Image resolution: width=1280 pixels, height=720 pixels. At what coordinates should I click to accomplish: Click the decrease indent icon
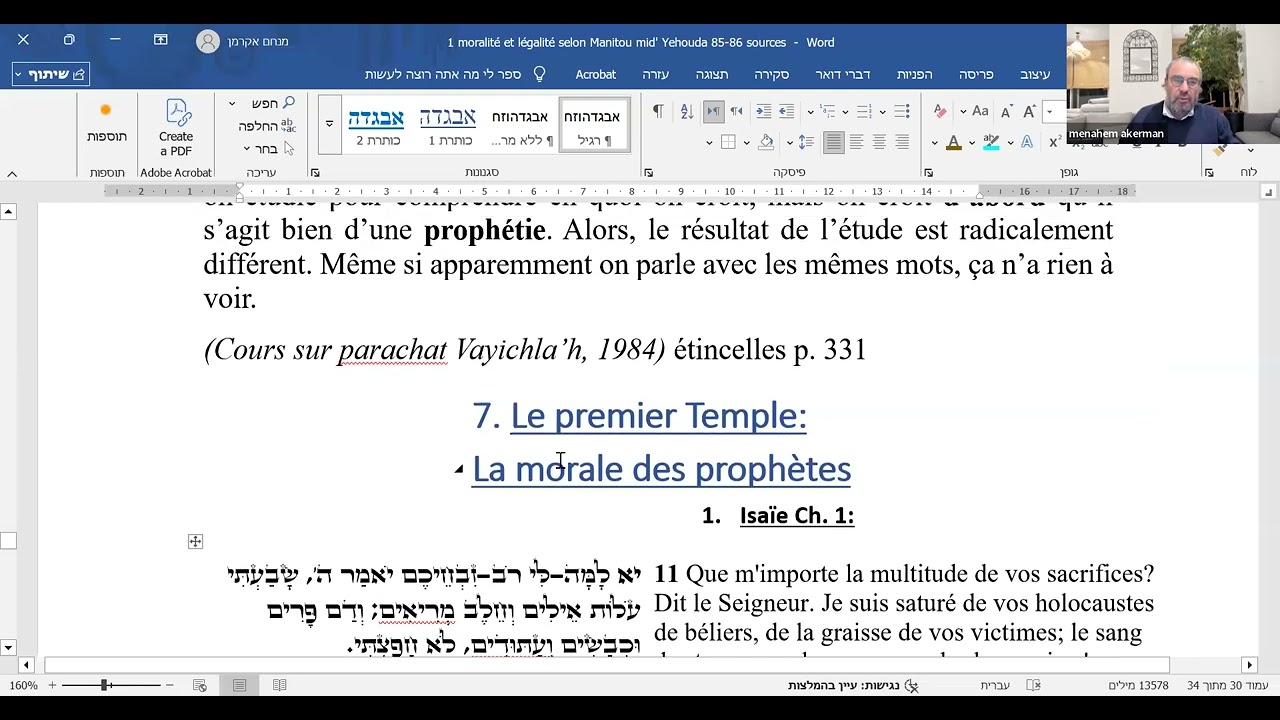click(x=787, y=112)
